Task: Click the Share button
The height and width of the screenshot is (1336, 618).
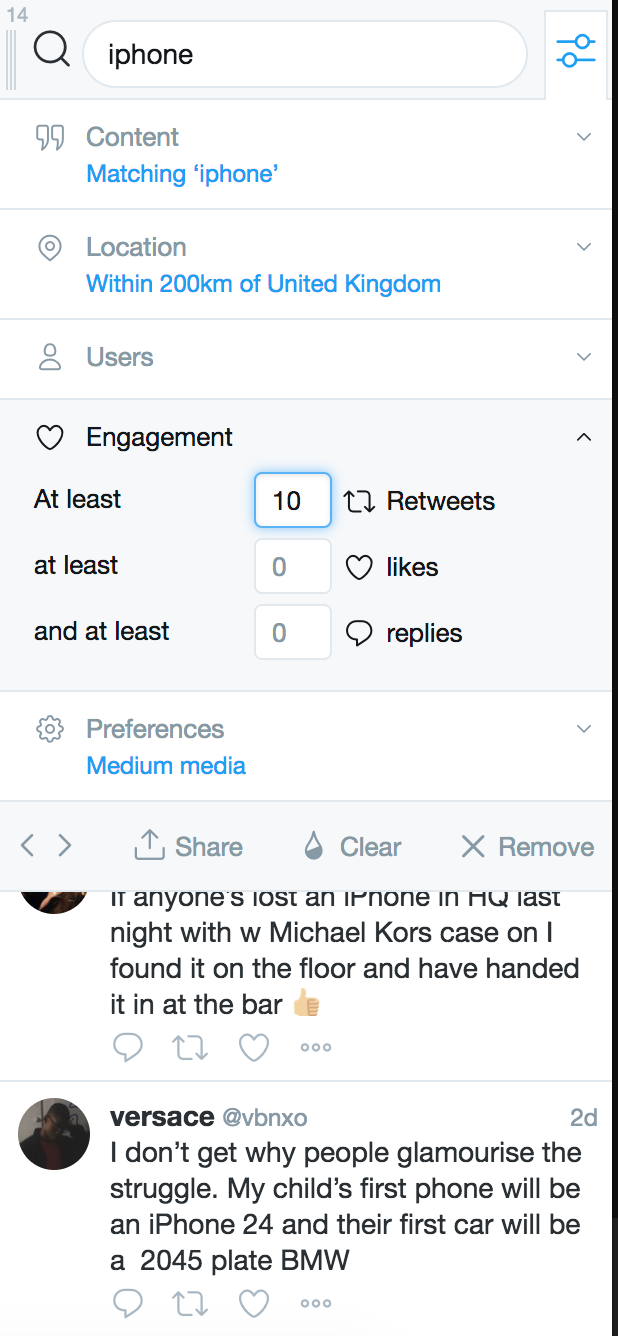Action: point(188,846)
